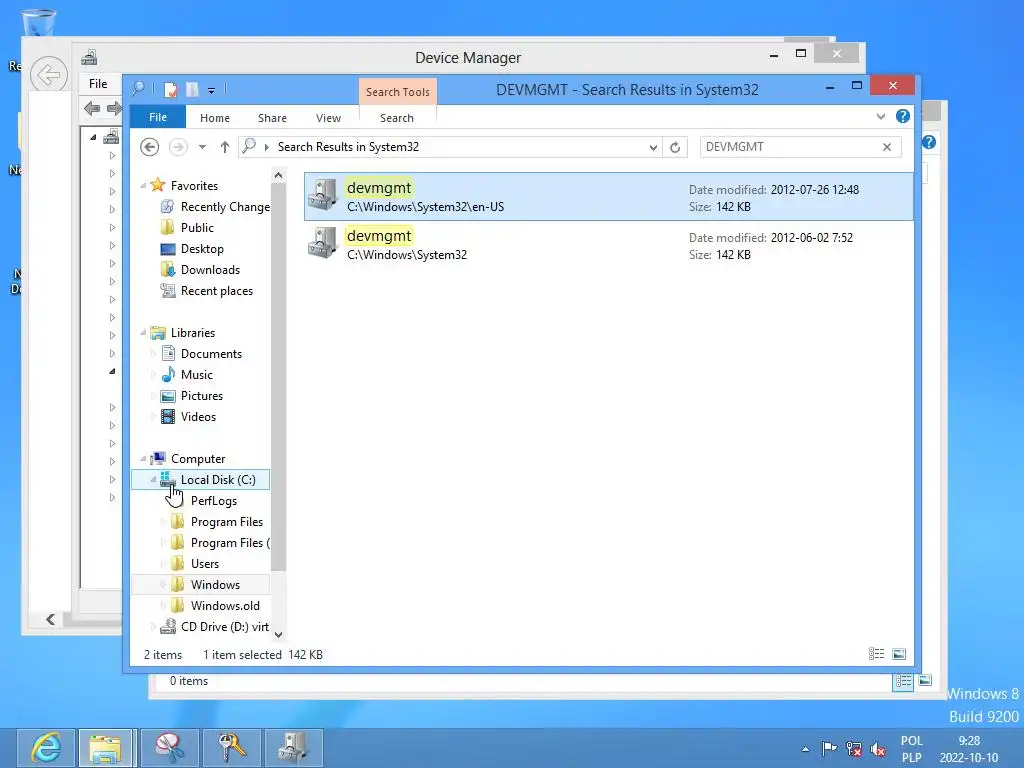1024x768 pixels.
Task: Click the Properties quick access toolbar icon
Action: 170,89
